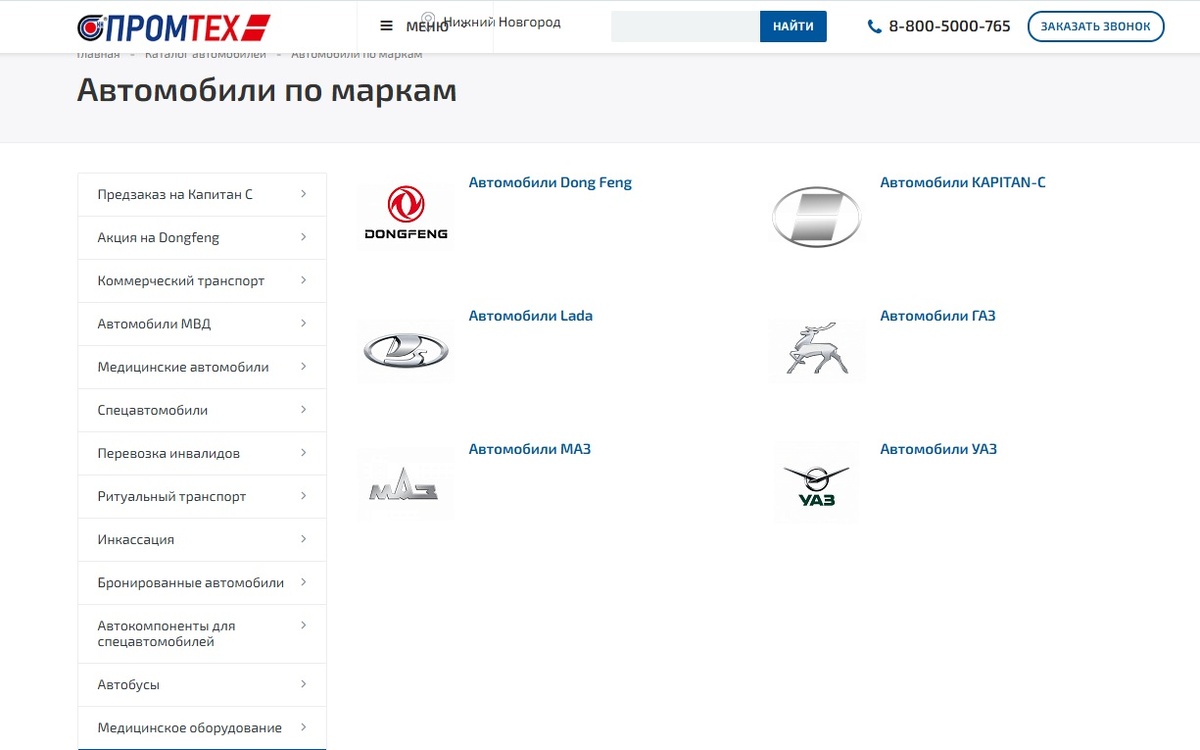Open Автомобили KAPITAN-C link
1200x750 pixels.
(x=963, y=182)
